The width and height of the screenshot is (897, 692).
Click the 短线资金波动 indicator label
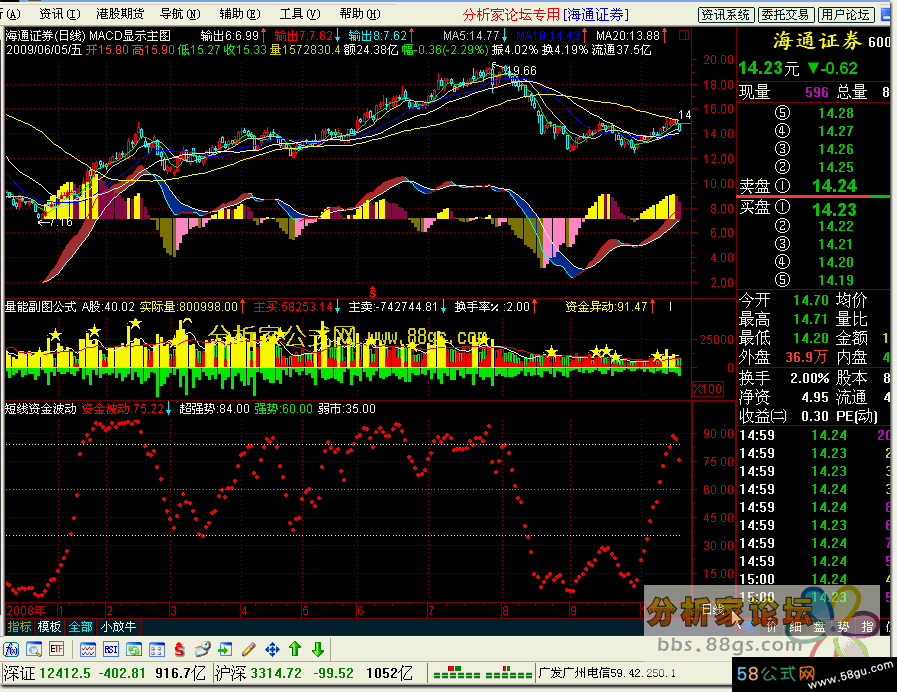pos(41,409)
